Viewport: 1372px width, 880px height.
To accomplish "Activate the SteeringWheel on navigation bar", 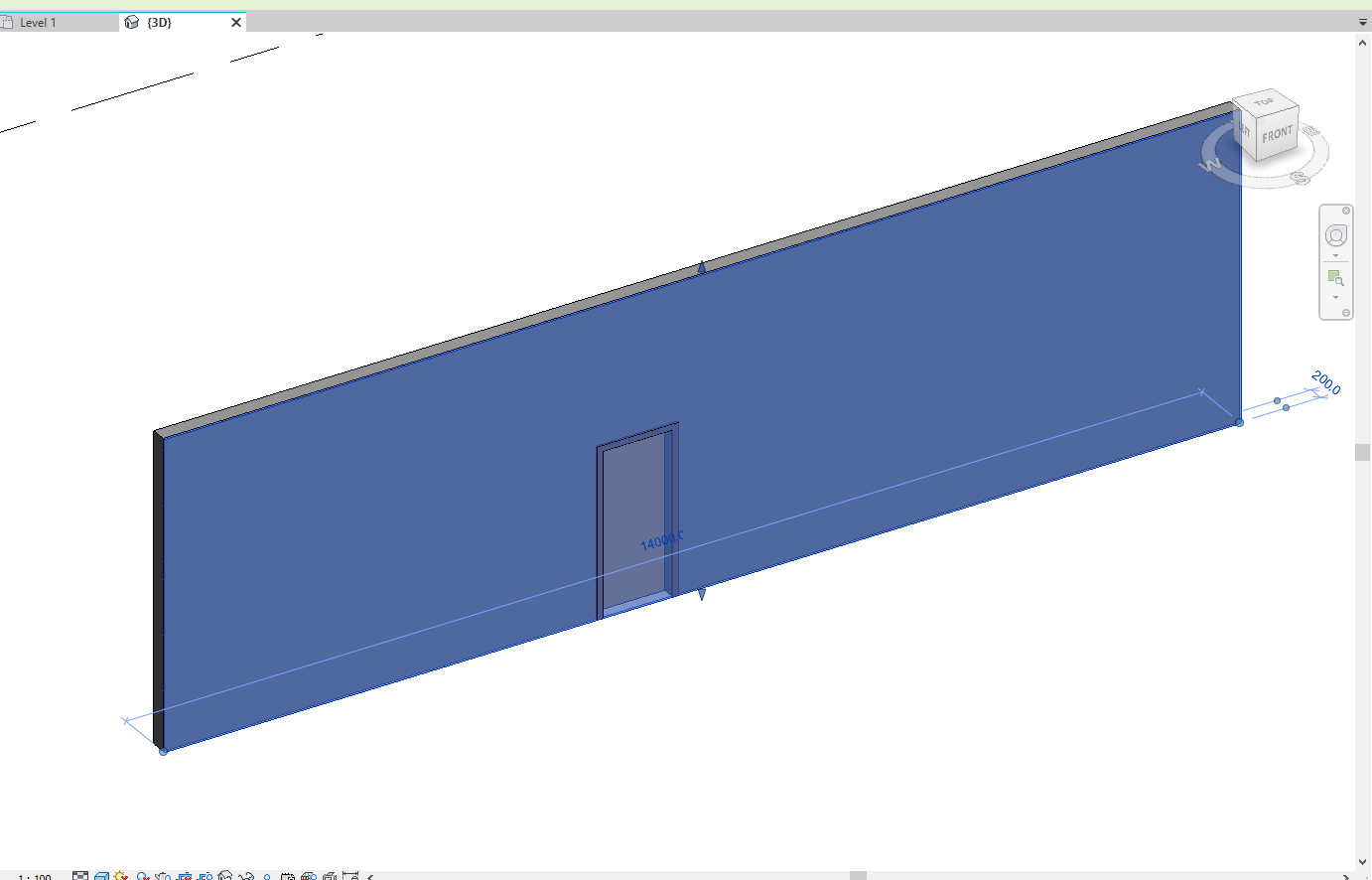I will pyautogui.click(x=1335, y=235).
